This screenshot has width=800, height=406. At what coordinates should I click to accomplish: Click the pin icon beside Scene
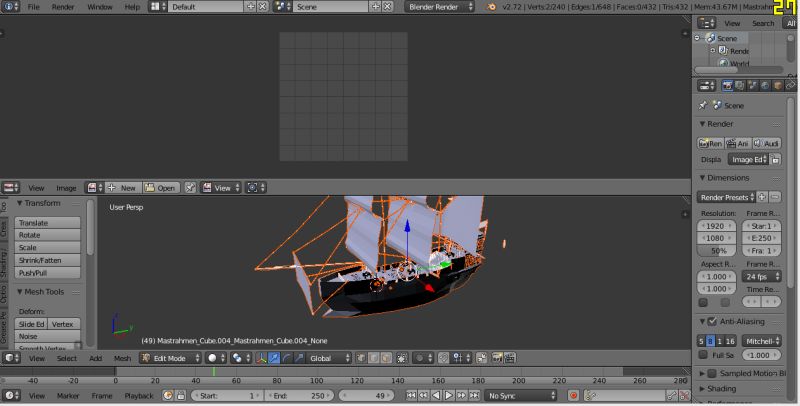[x=703, y=105]
